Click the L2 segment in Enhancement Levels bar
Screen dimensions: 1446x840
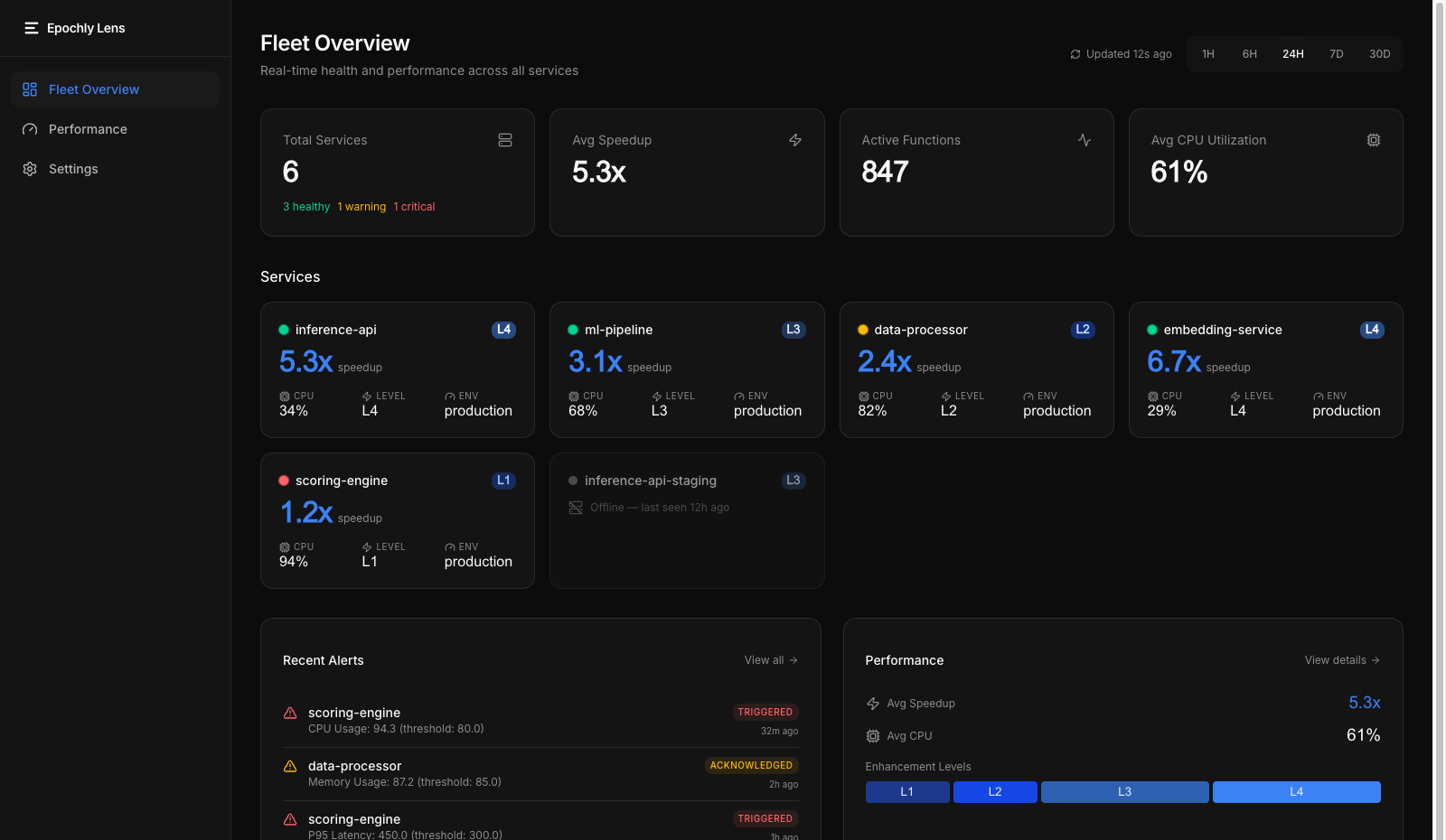pyautogui.click(x=995, y=792)
